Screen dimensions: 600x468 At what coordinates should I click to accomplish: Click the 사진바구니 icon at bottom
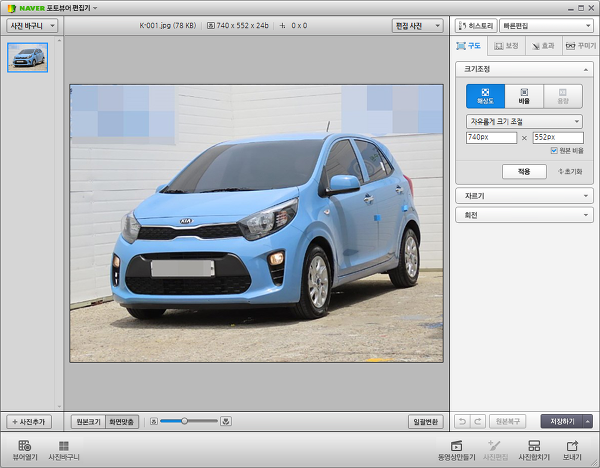click(x=64, y=450)
